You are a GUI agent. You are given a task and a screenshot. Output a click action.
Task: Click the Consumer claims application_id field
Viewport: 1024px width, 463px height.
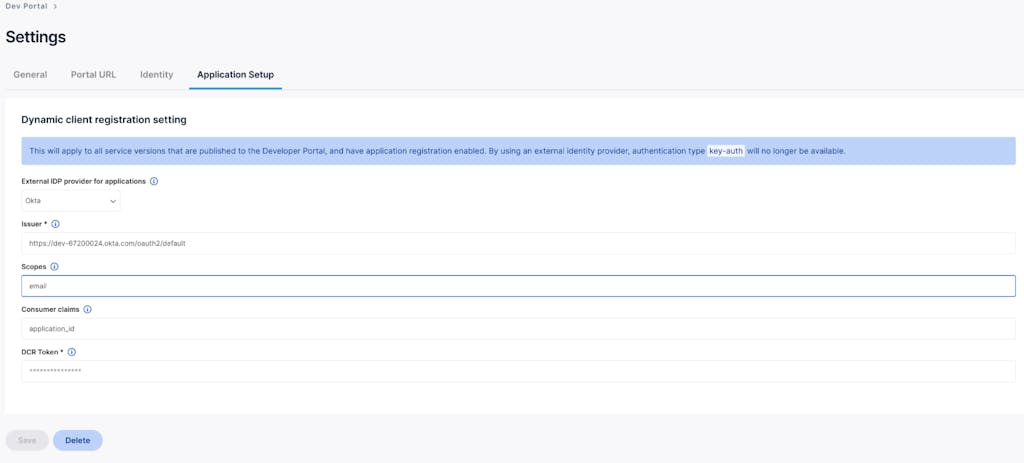[x=518, y=328]
